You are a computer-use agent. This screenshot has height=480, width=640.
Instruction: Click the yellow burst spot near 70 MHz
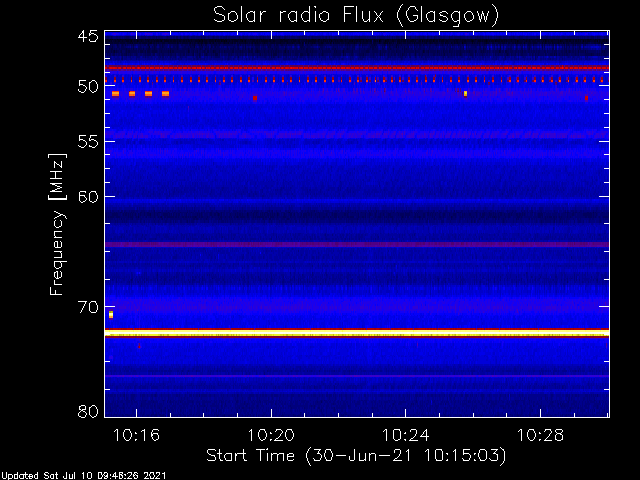coord(111,314)
